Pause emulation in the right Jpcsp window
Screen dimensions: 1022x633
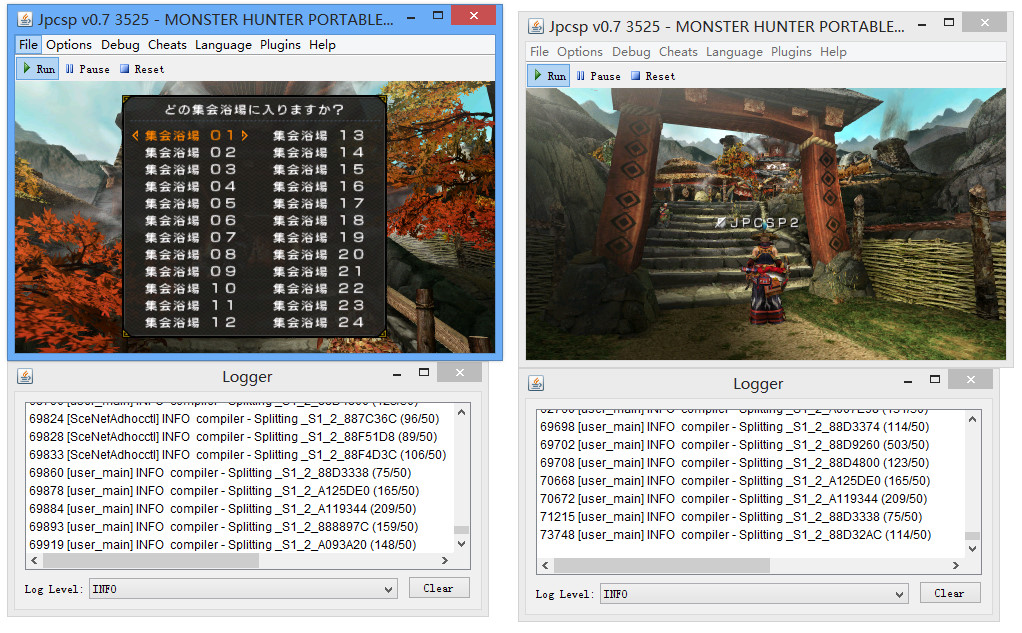tap(598, 76)
